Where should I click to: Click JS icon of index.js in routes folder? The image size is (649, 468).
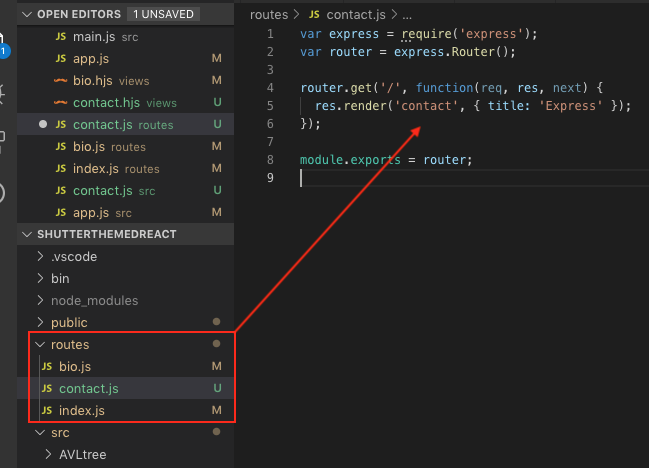pyautogui.click(x=46, y=411)
